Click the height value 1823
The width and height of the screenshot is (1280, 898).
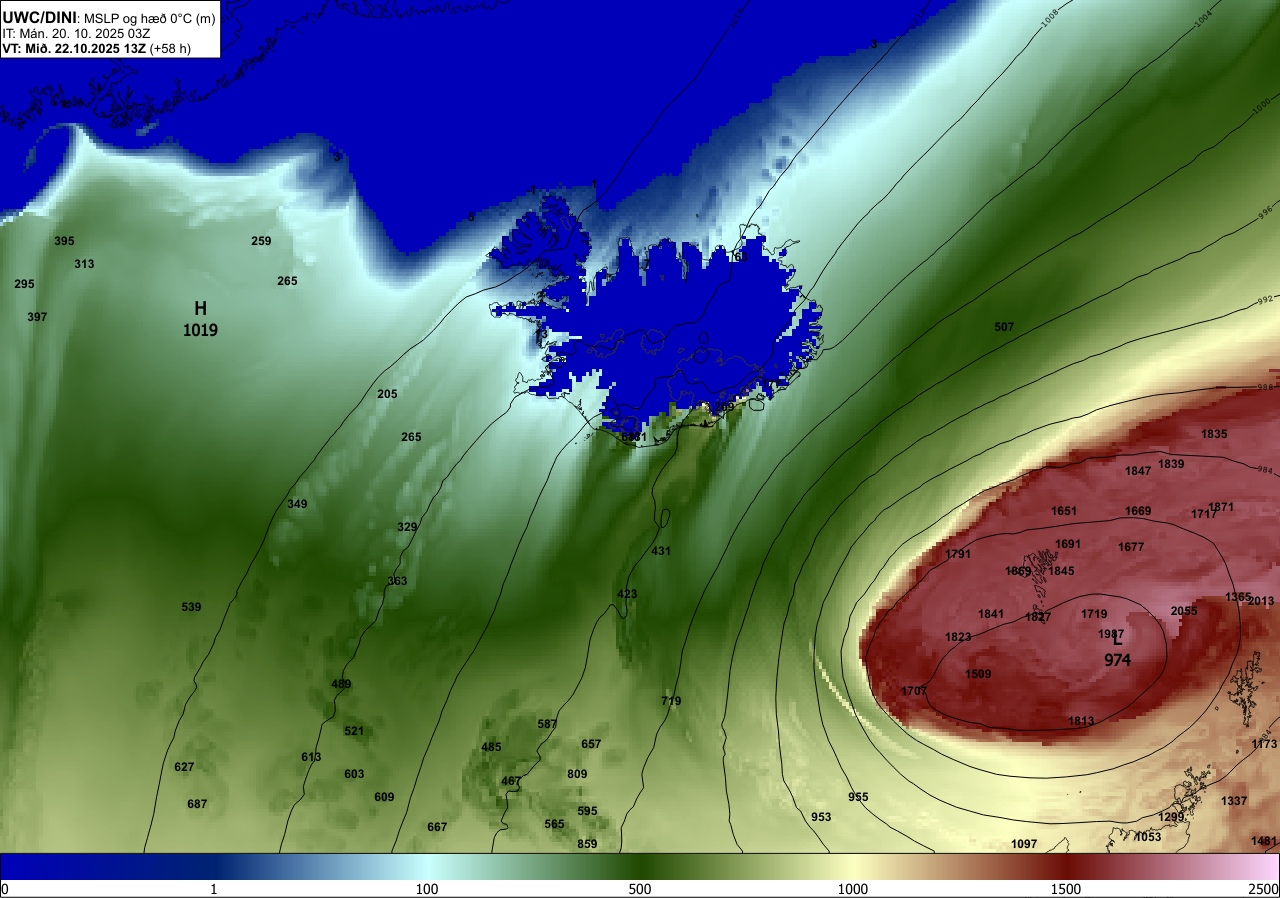[x=958, y=637]
